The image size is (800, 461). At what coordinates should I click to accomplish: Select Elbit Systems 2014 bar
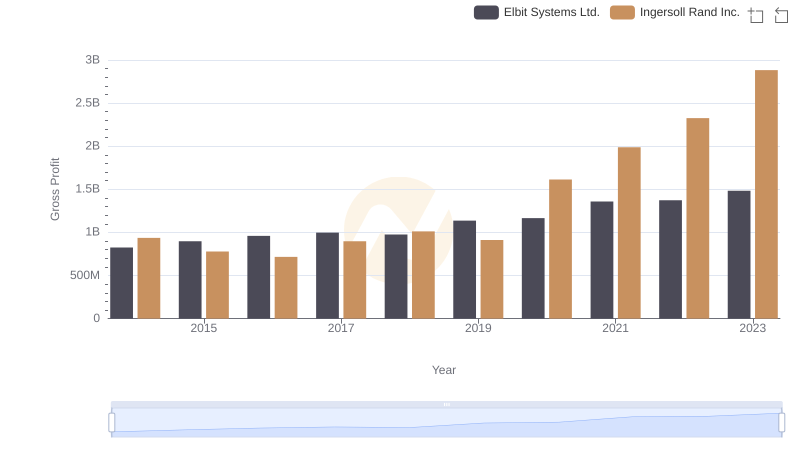[121, 283]
